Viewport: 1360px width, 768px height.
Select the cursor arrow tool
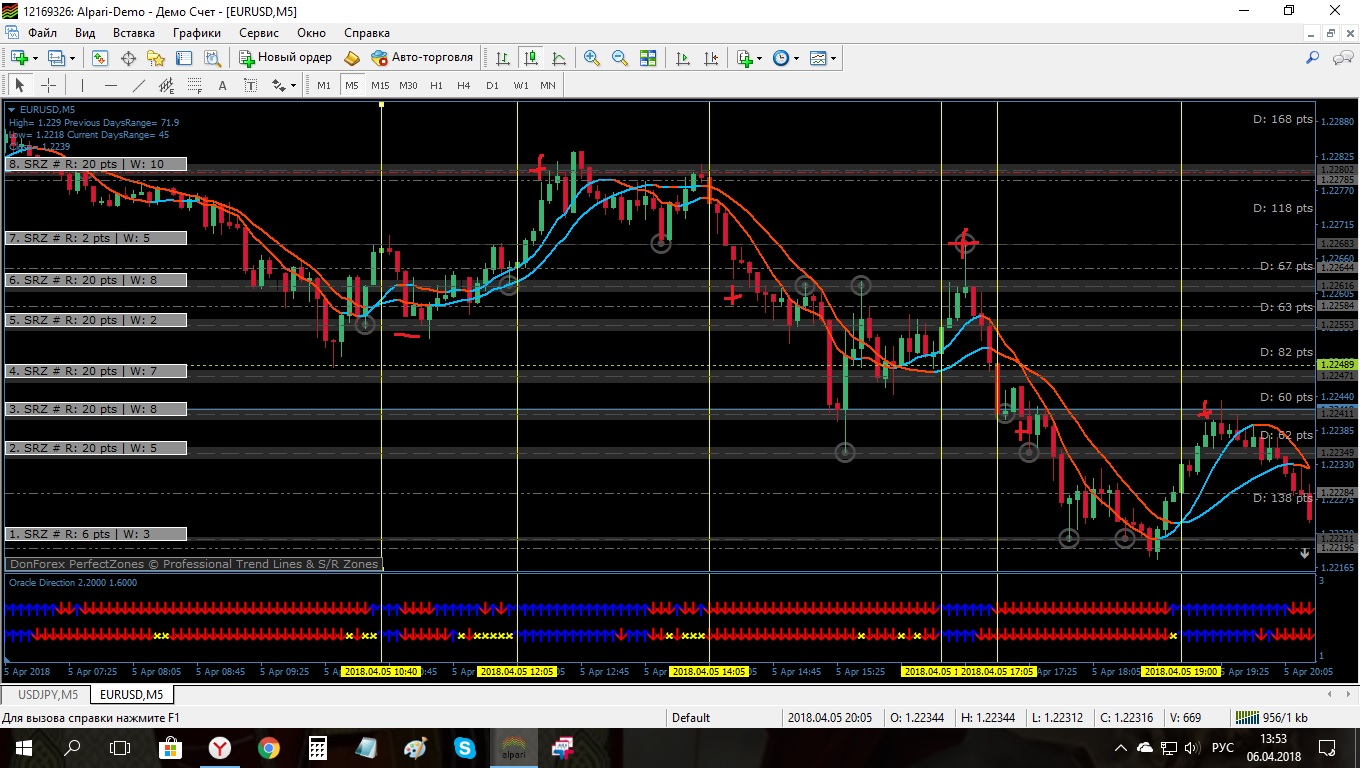tap(19, 85)
